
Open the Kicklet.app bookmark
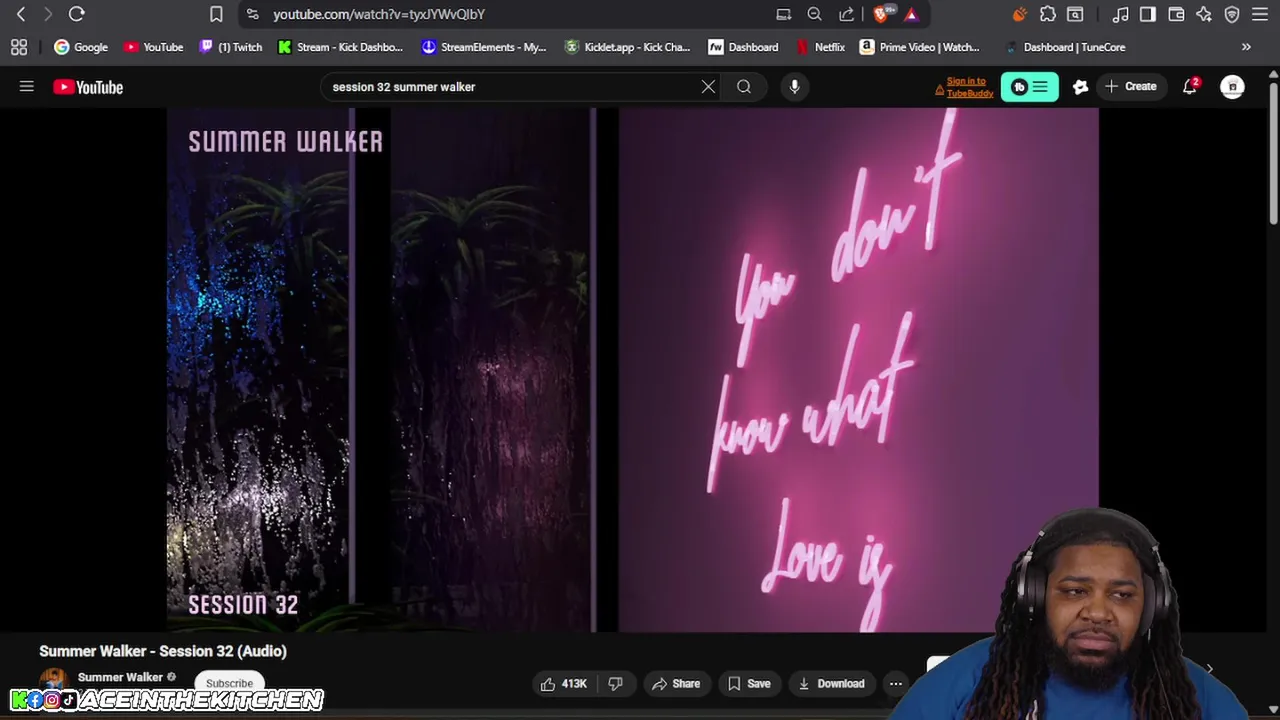pyautogui.click(x=627, y=47)
